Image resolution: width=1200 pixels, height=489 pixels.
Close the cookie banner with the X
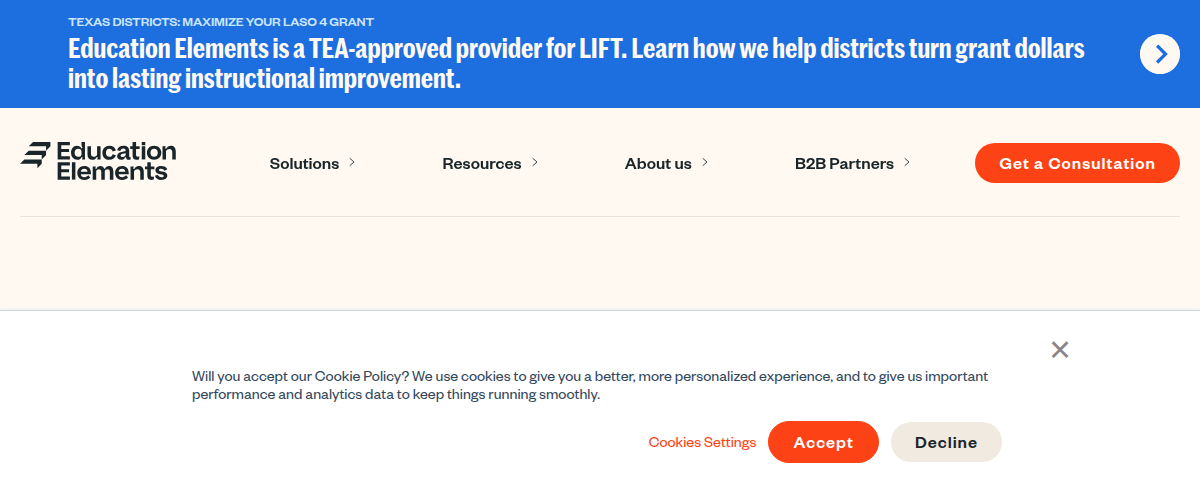tap(1060, 349)
